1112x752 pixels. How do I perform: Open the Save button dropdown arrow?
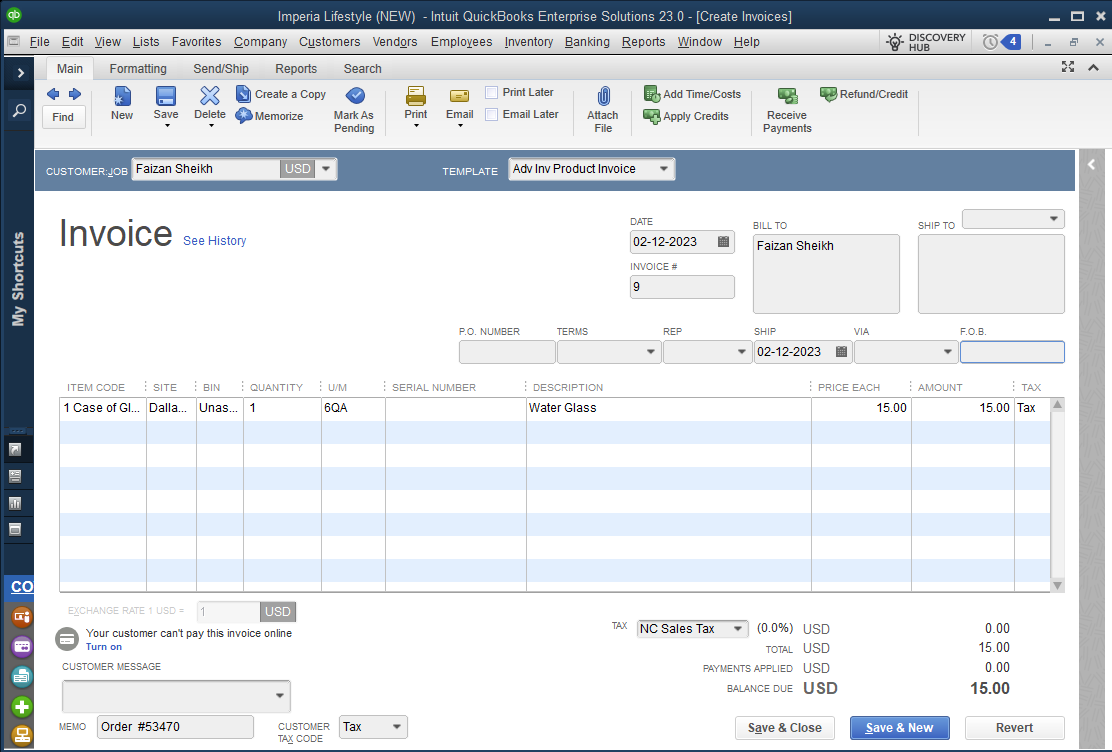tap(167, 126)
